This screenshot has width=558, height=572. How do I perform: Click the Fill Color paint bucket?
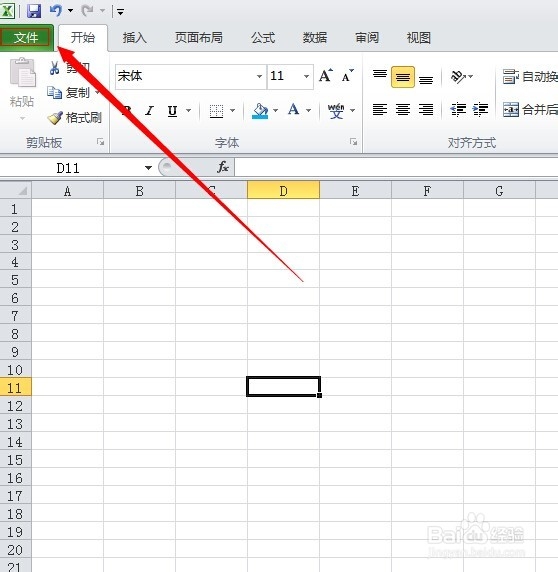click(x=260, y=111)
